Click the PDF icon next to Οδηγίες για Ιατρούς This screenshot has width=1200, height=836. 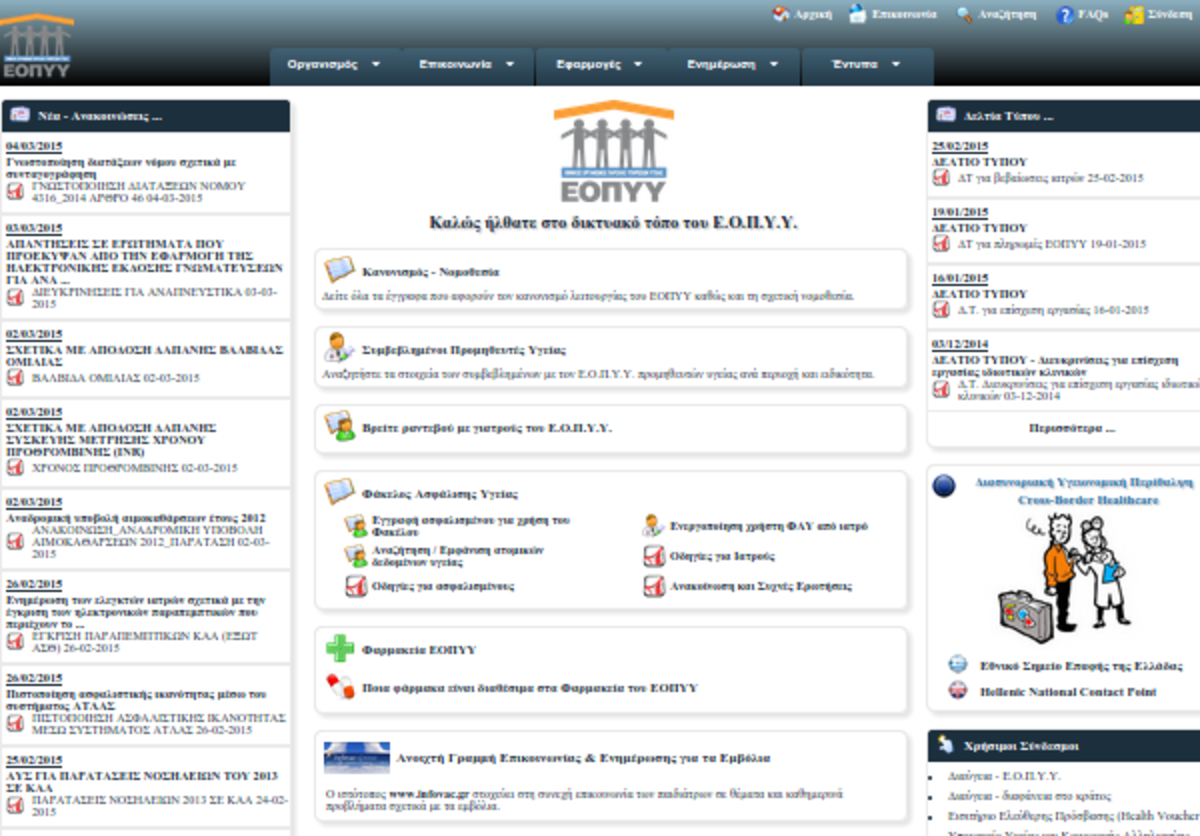point(653,556)
